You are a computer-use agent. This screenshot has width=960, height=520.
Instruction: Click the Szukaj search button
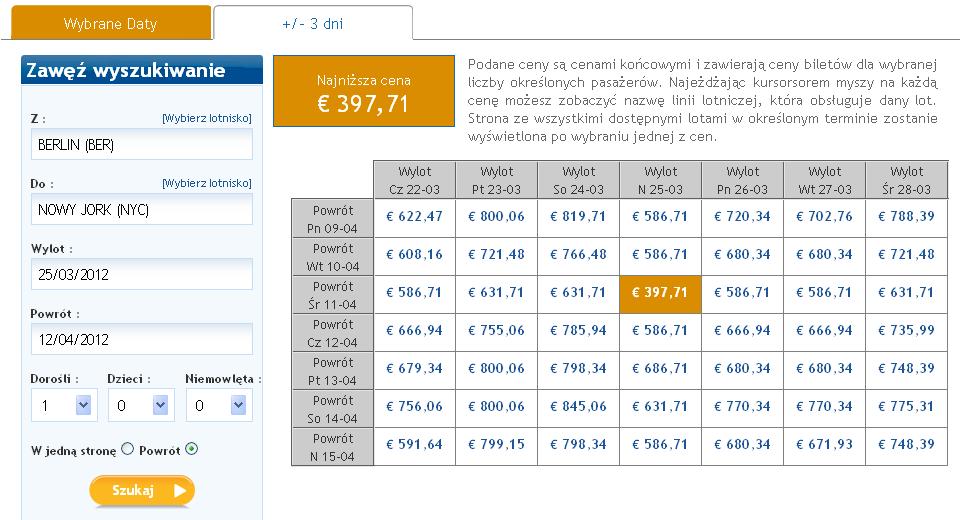coord(142,491)
